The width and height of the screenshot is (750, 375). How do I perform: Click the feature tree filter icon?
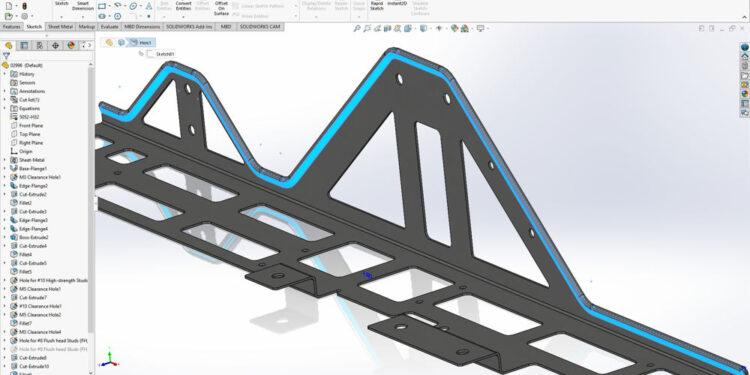(x=6, y=56)
